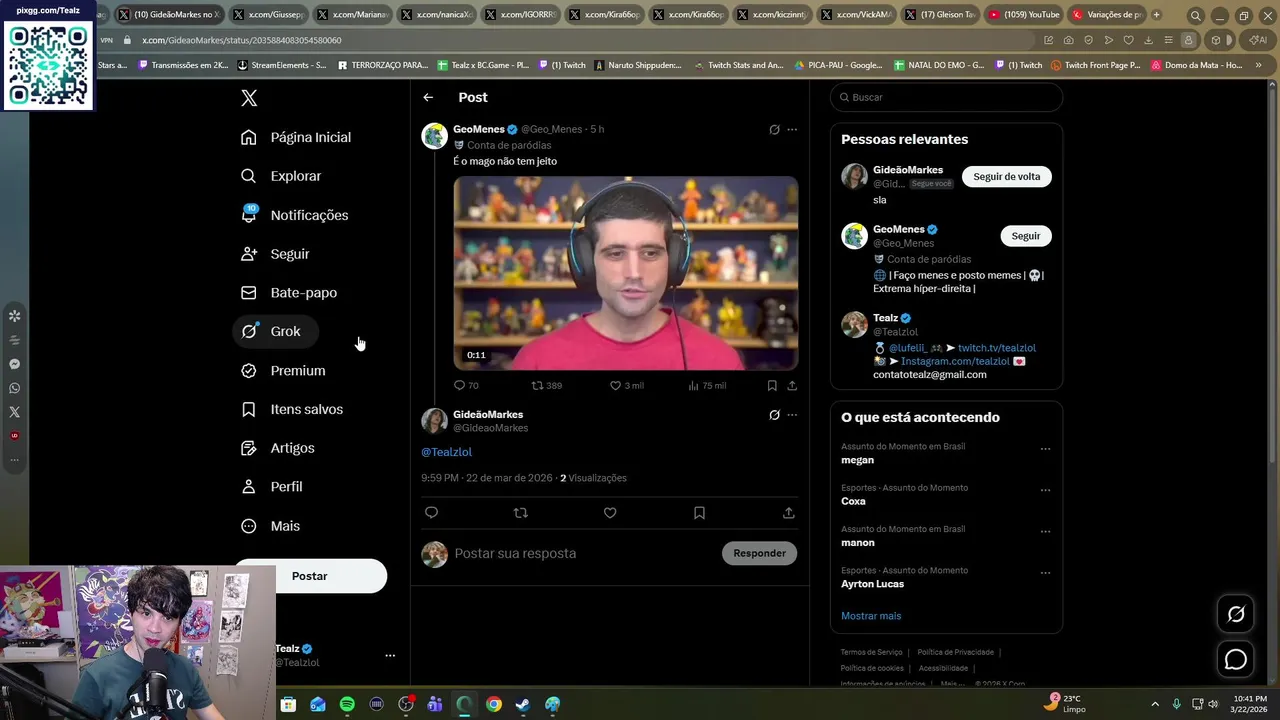Image resolution: width=1280 pixels, height=720 pixels.
Task: Open options for manon trend
Action: click(x=1045, y=532)
